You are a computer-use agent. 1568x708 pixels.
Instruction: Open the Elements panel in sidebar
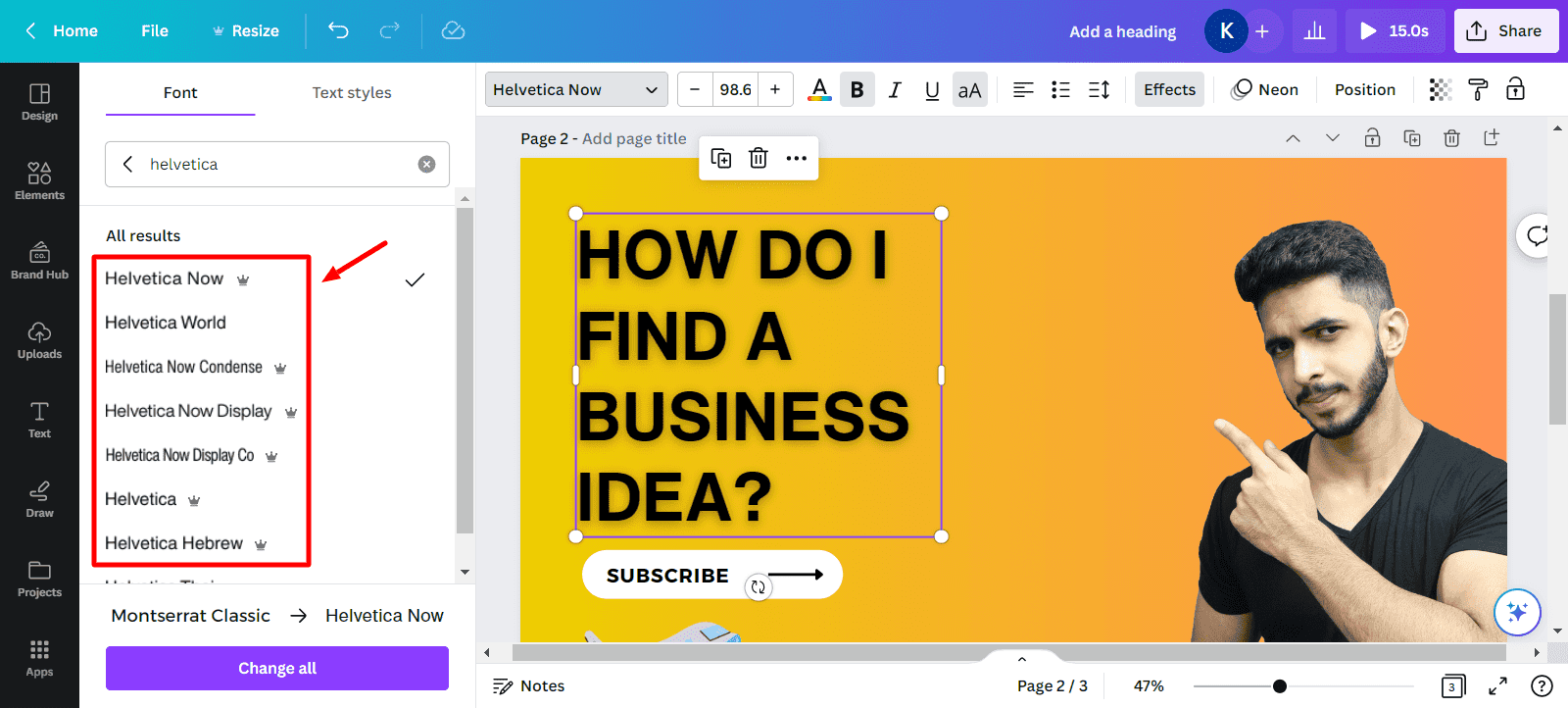point(39,180)
